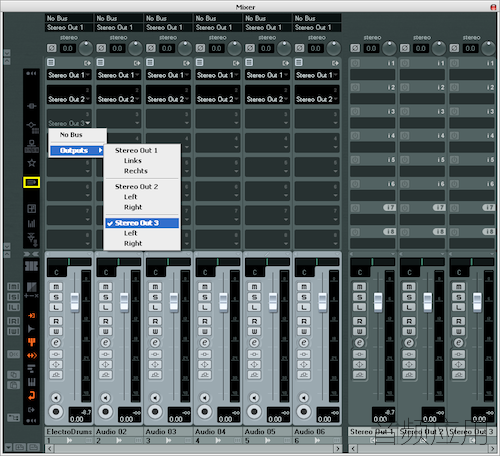
Task: Click the ElectroDrums pan control display
Action: pyautogui.click(x=69, y=262)
